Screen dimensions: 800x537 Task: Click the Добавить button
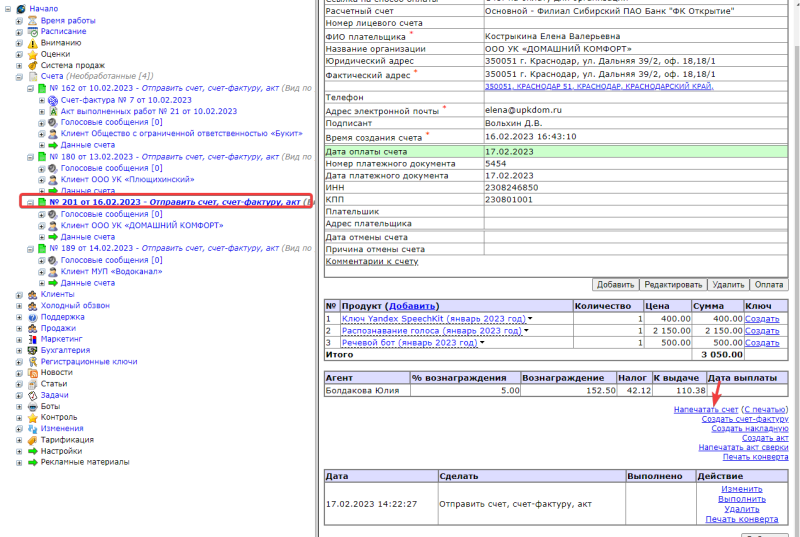click(x=615, y=285)
